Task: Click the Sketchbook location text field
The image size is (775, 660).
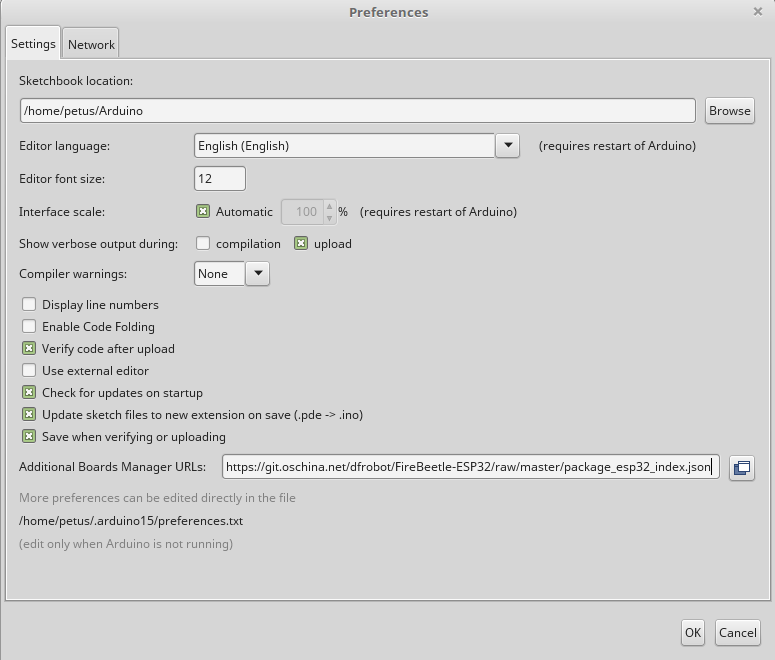Action: tap(358, 111)
